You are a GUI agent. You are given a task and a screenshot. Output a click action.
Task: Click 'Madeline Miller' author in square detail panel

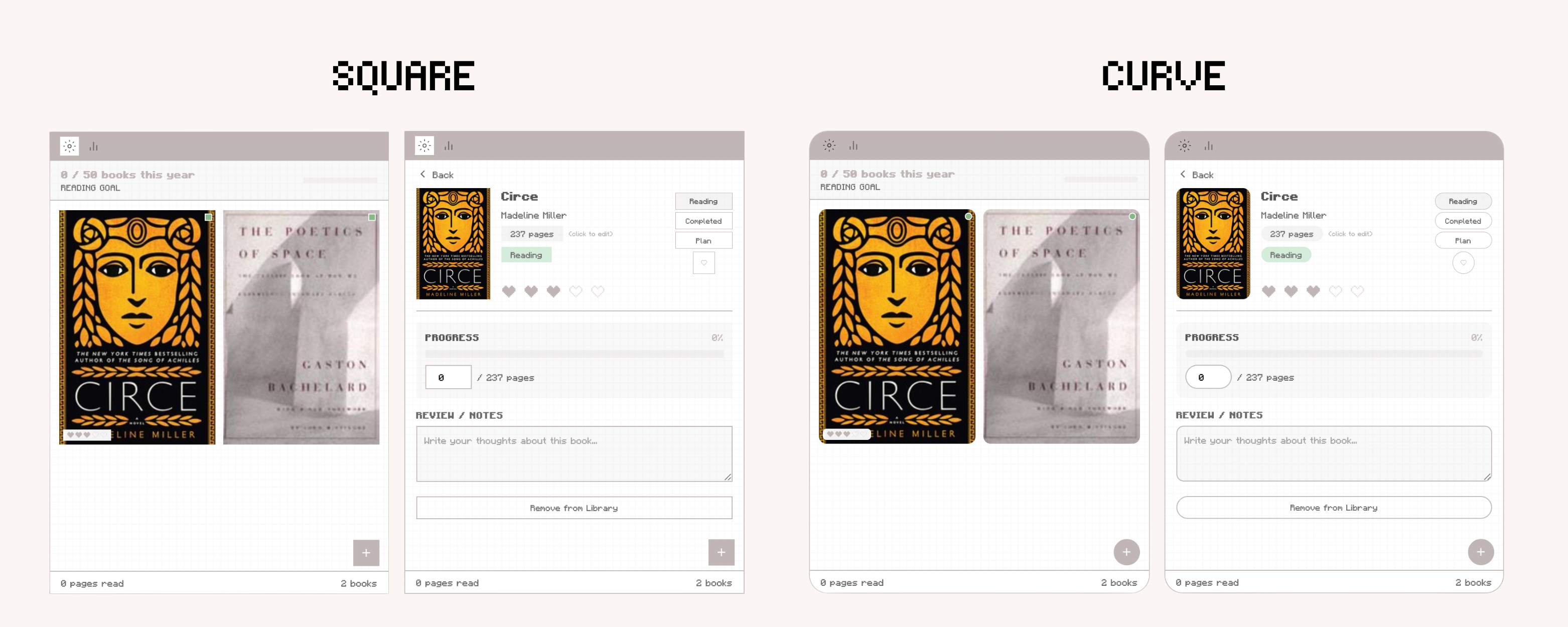(533, 216)
